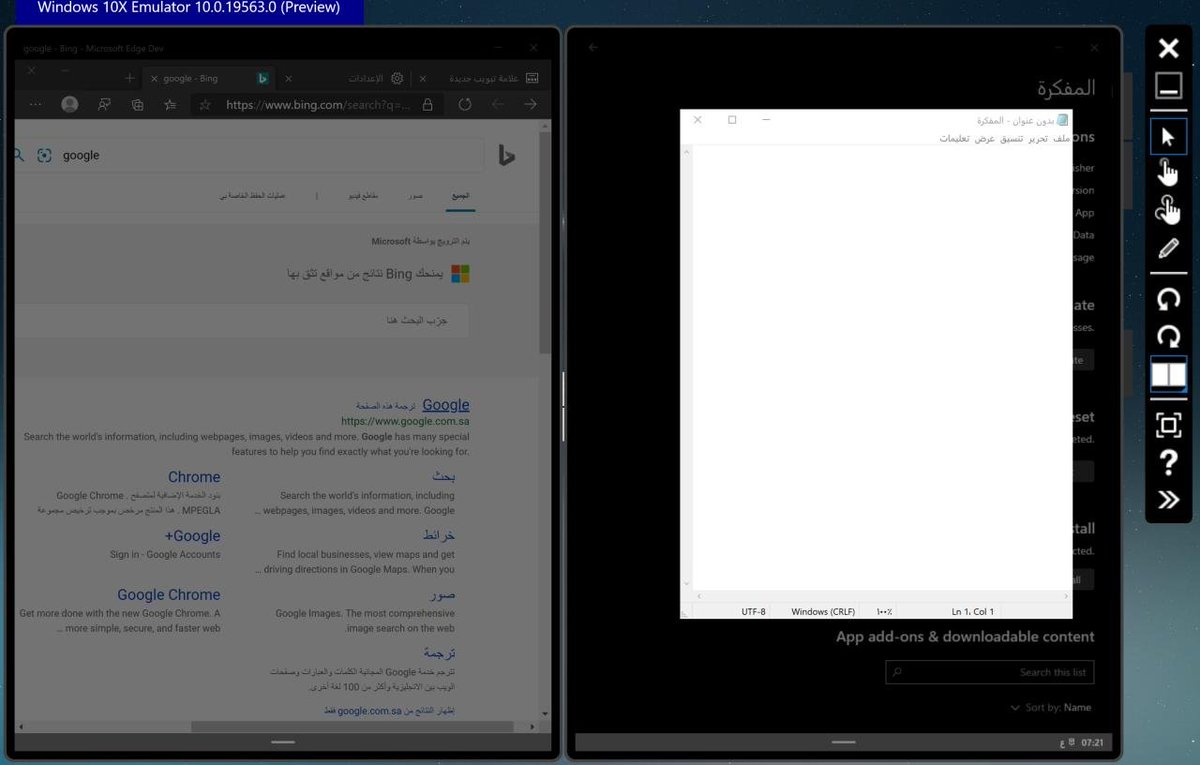Click the Notepad text editing area
This screenshot has height=765, width=1200.
click(880, 368)
